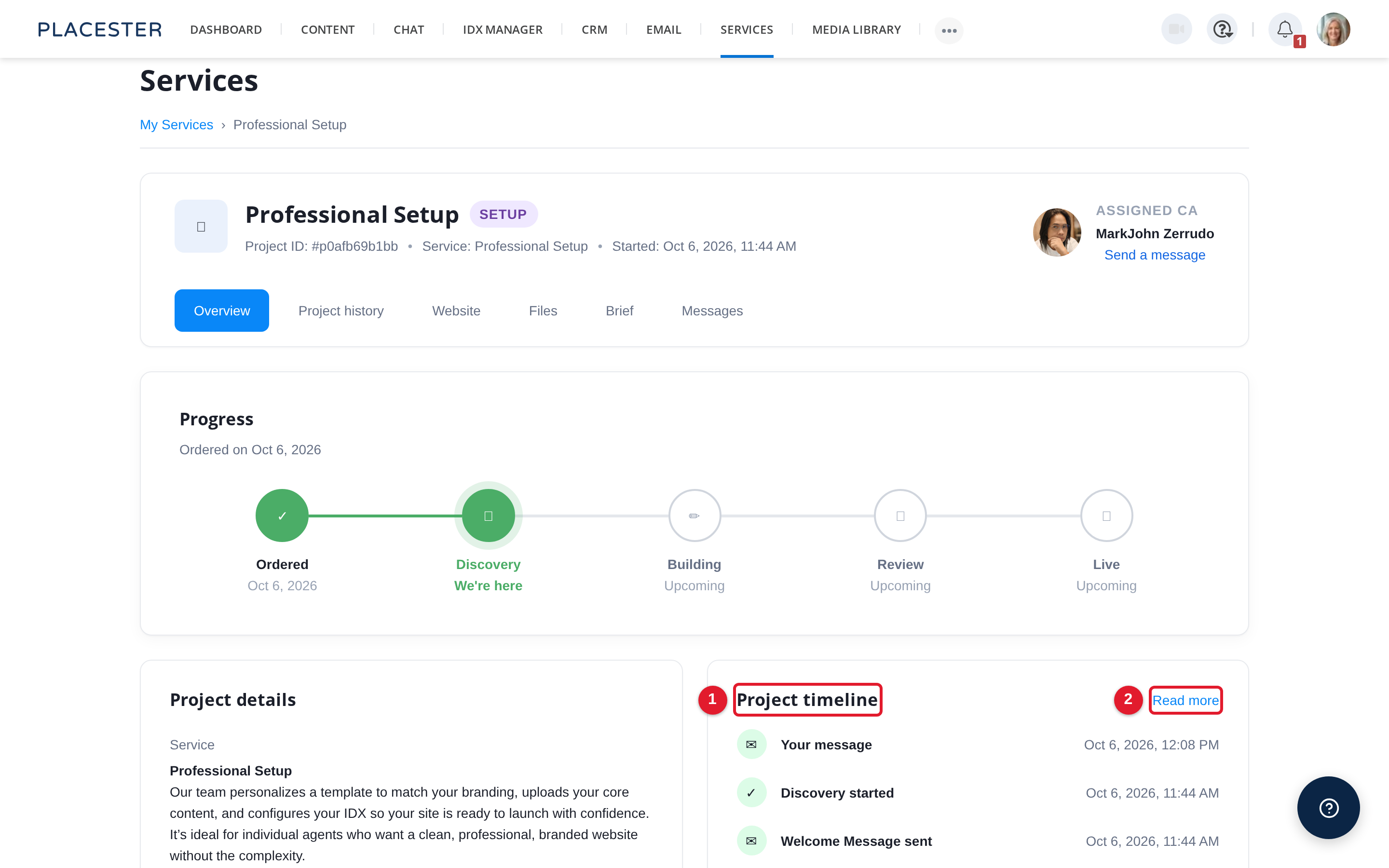Select the Overview tab
Viewport: 1389px width, 868px height.
[x=221, y=311]
